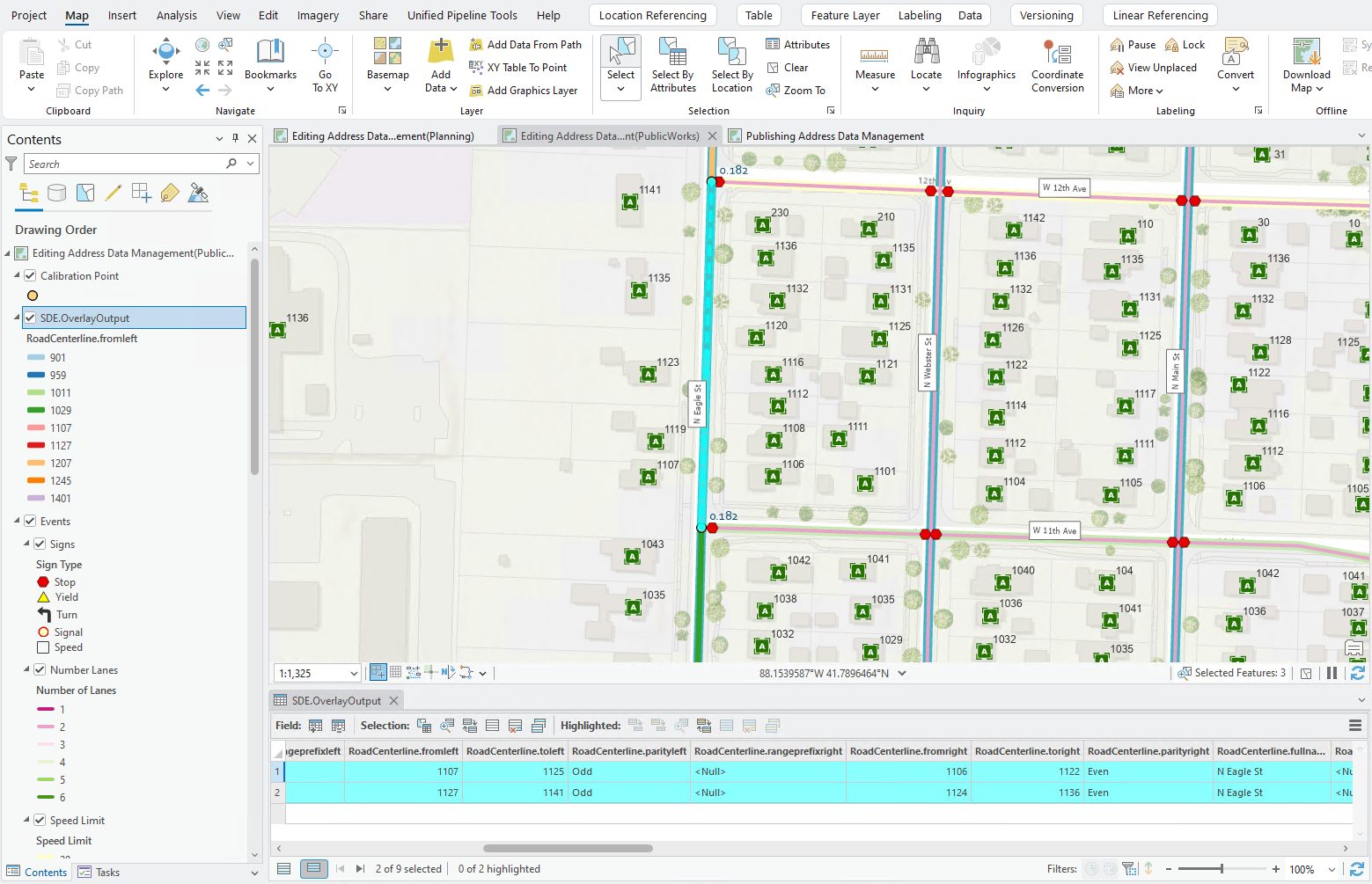This screenshot has width=1372, height=884.
Task: Open the map scale dropdown
Action: coord(354,674)
